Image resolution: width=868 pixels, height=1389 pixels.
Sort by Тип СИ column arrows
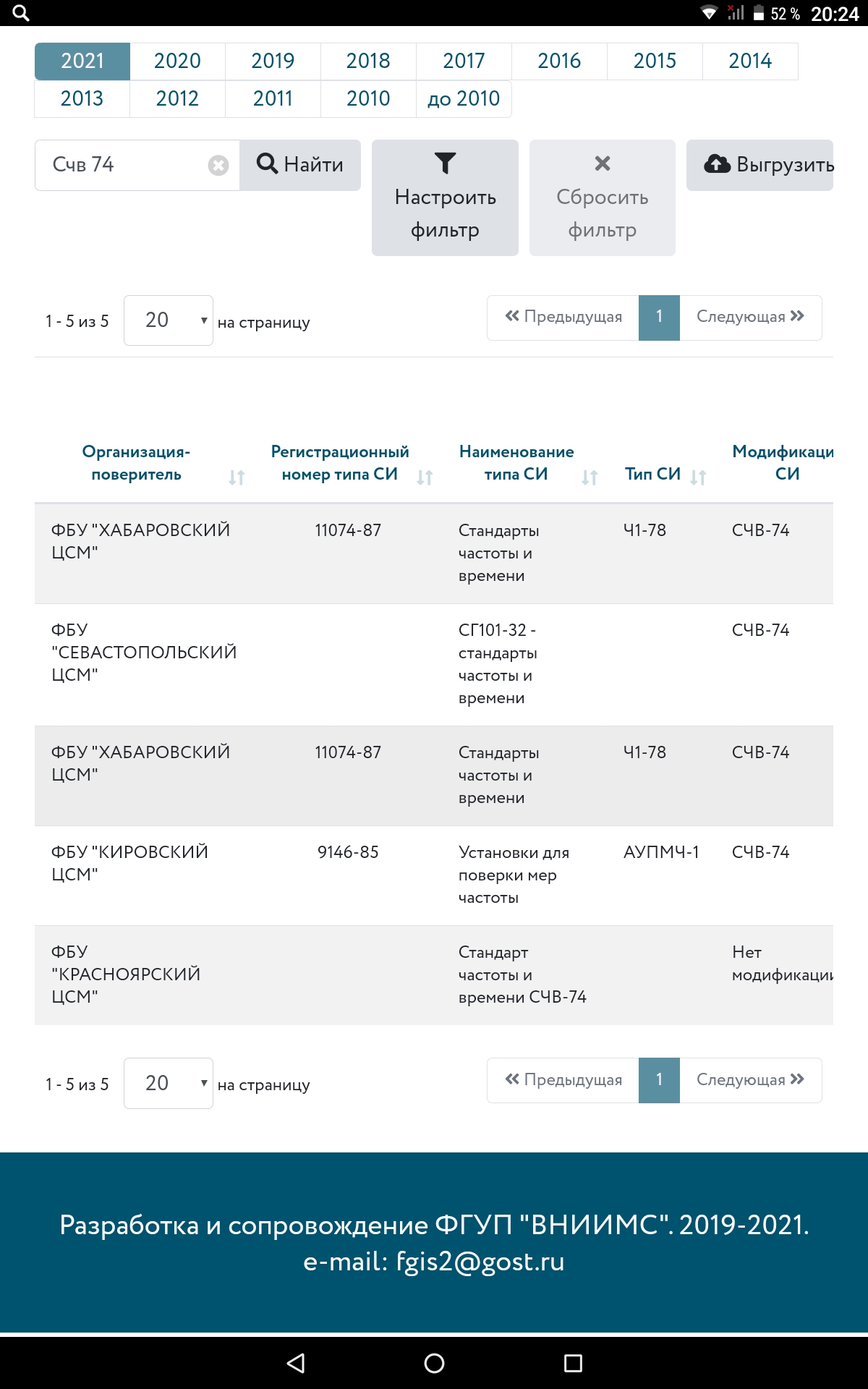coord(698,477)
